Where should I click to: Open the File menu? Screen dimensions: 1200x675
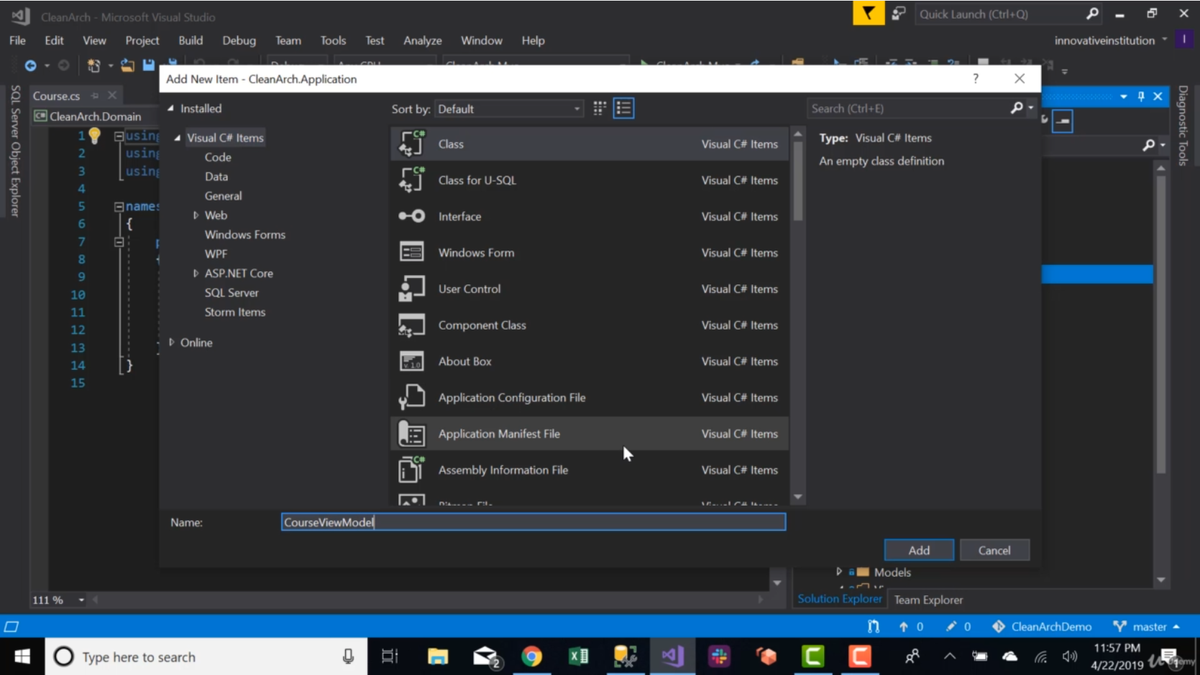point(18,40)
